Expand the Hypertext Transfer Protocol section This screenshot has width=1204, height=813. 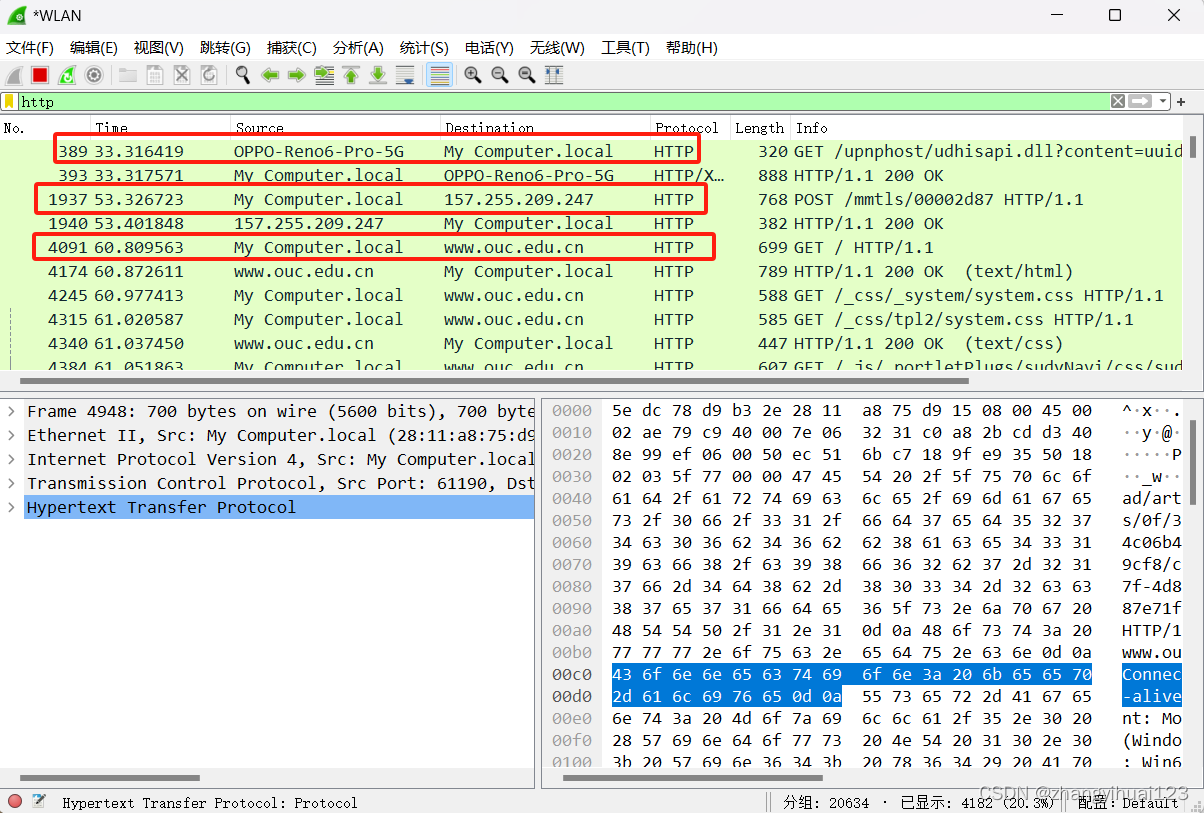pyautogui.click(x=10, y=507)
